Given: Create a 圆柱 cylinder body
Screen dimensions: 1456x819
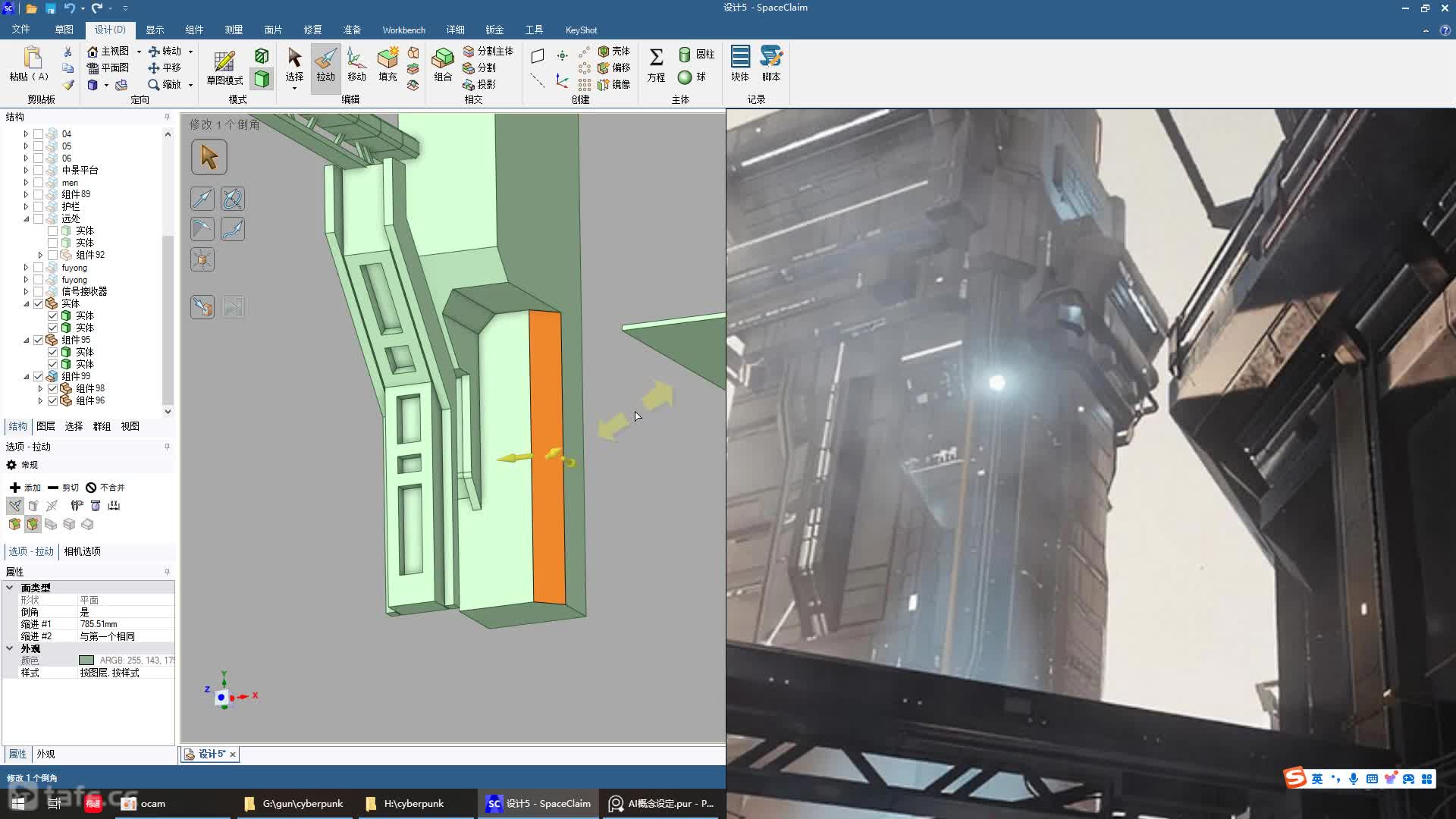Looking at the screenshot, I should 696,54.
